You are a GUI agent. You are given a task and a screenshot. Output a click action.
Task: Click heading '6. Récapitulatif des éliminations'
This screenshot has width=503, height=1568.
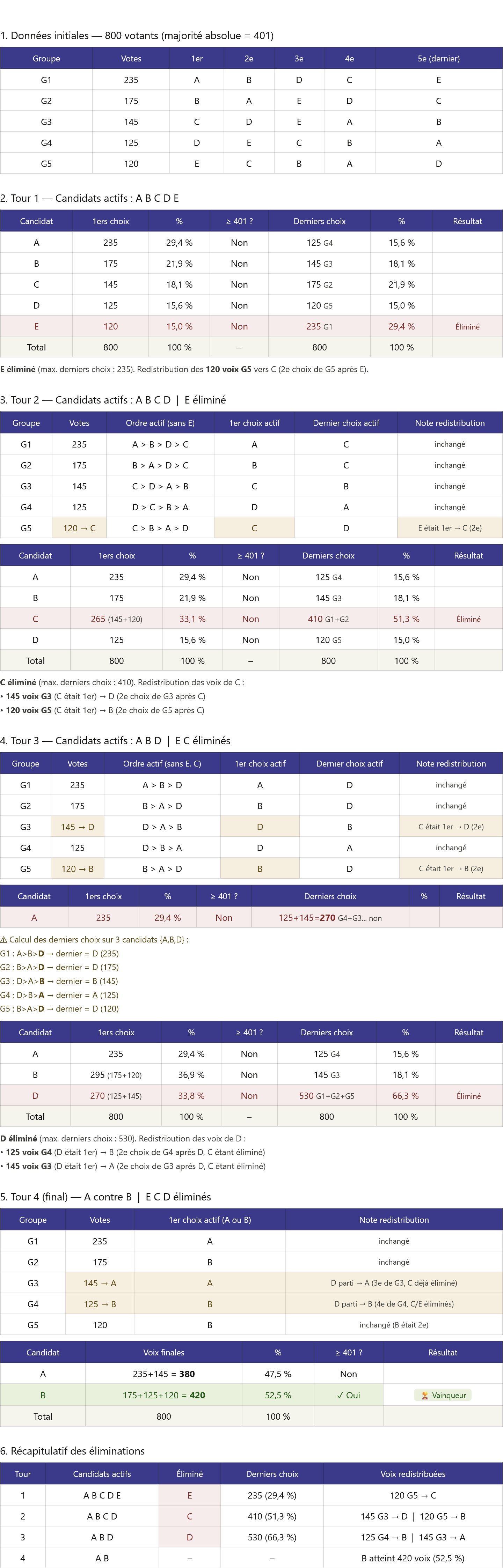[x=72, y=1451]
